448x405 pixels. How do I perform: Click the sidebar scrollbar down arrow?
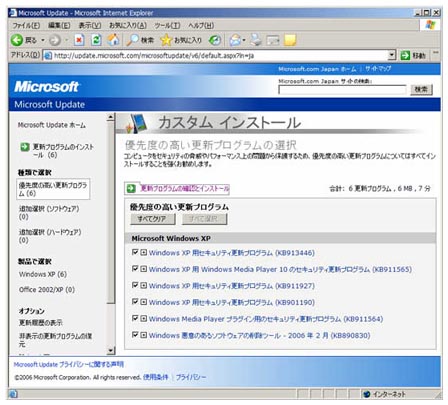pos(111,351)
